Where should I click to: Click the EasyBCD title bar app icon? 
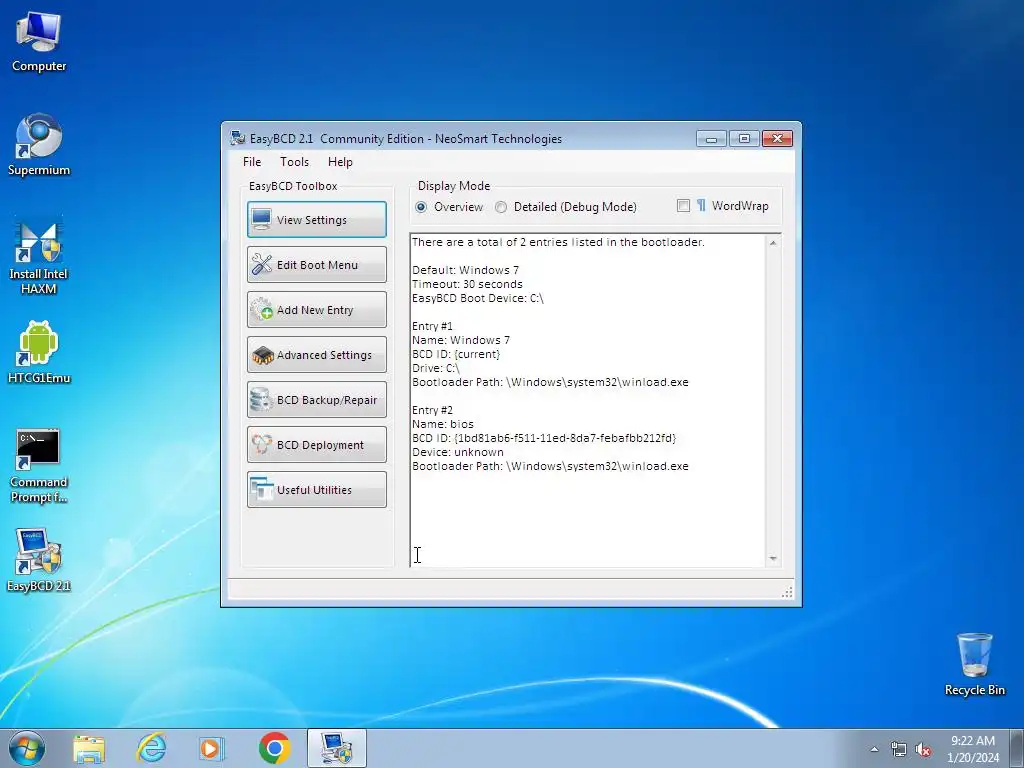pyautogui.click(x=238, y=138)
